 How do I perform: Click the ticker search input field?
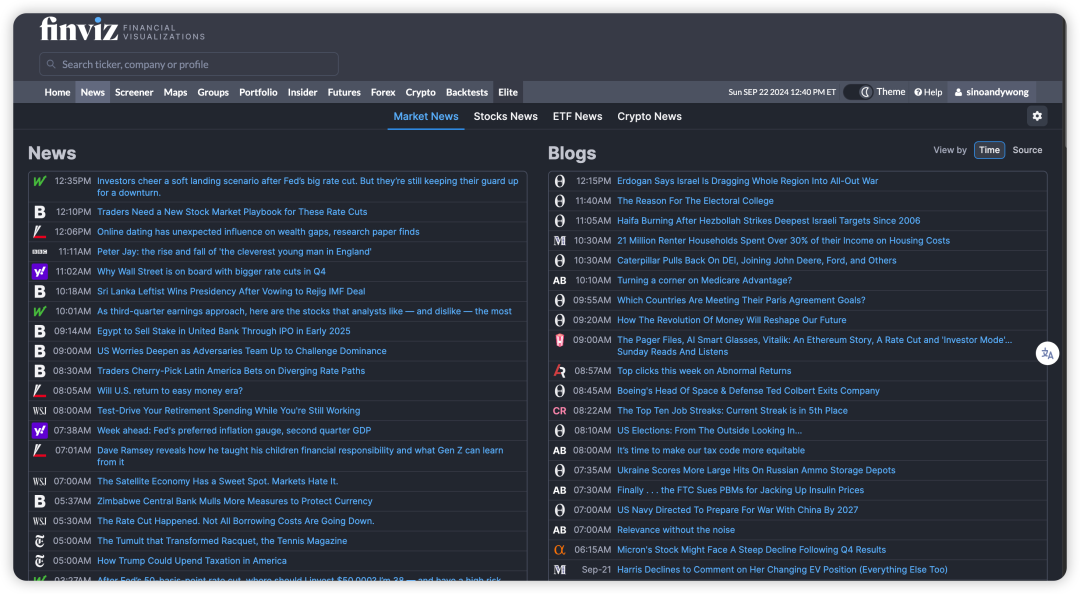coord(189,64)
